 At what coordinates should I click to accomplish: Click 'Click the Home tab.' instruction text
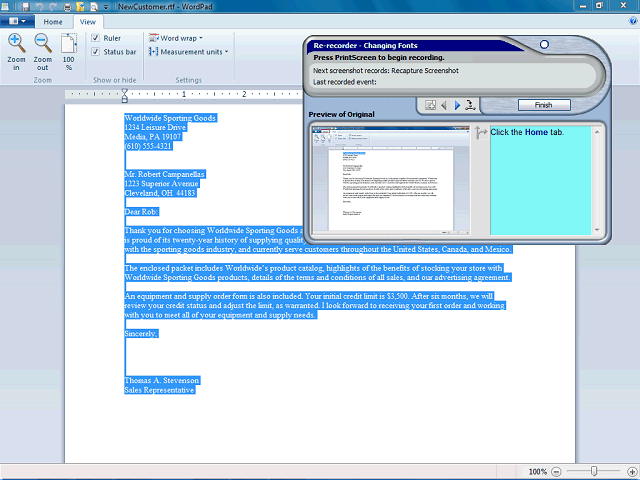point(527,132)
